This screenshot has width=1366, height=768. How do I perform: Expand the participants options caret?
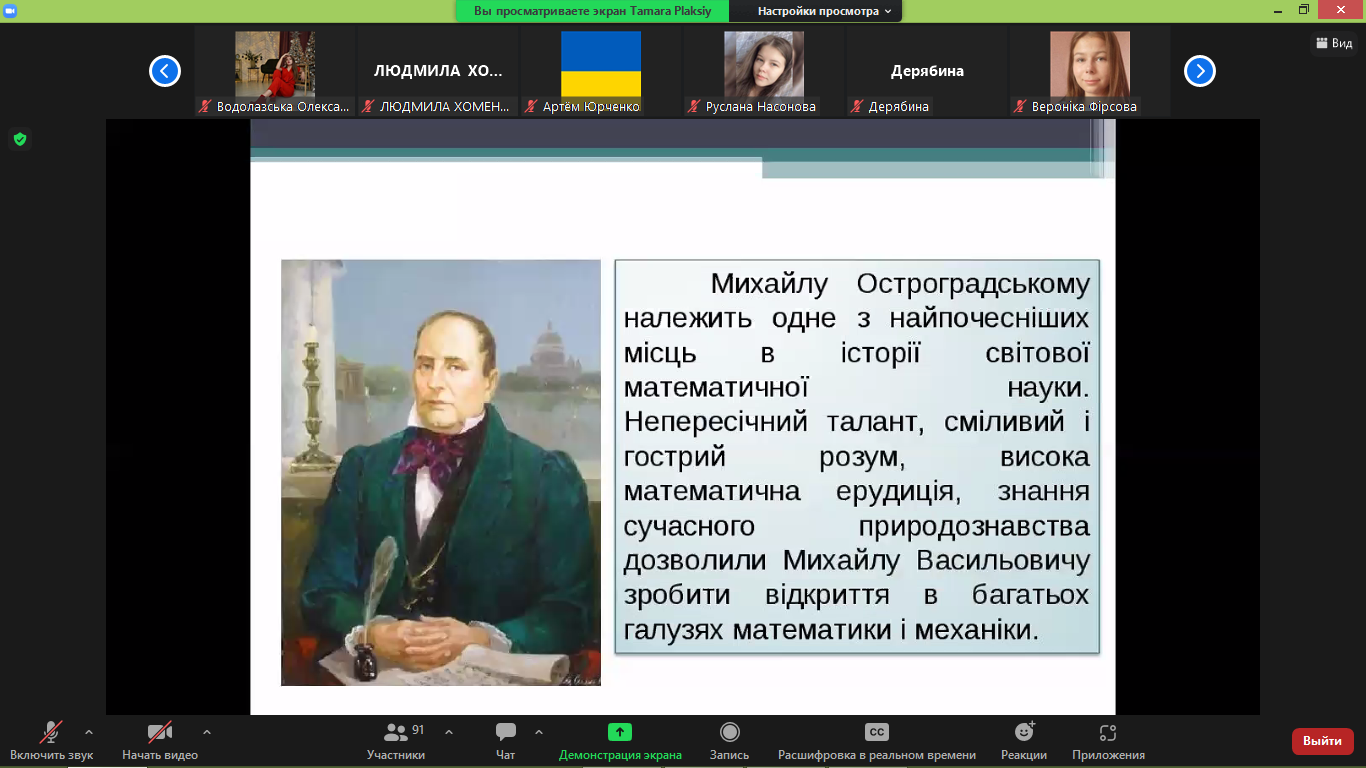click(x=449, y=731)
